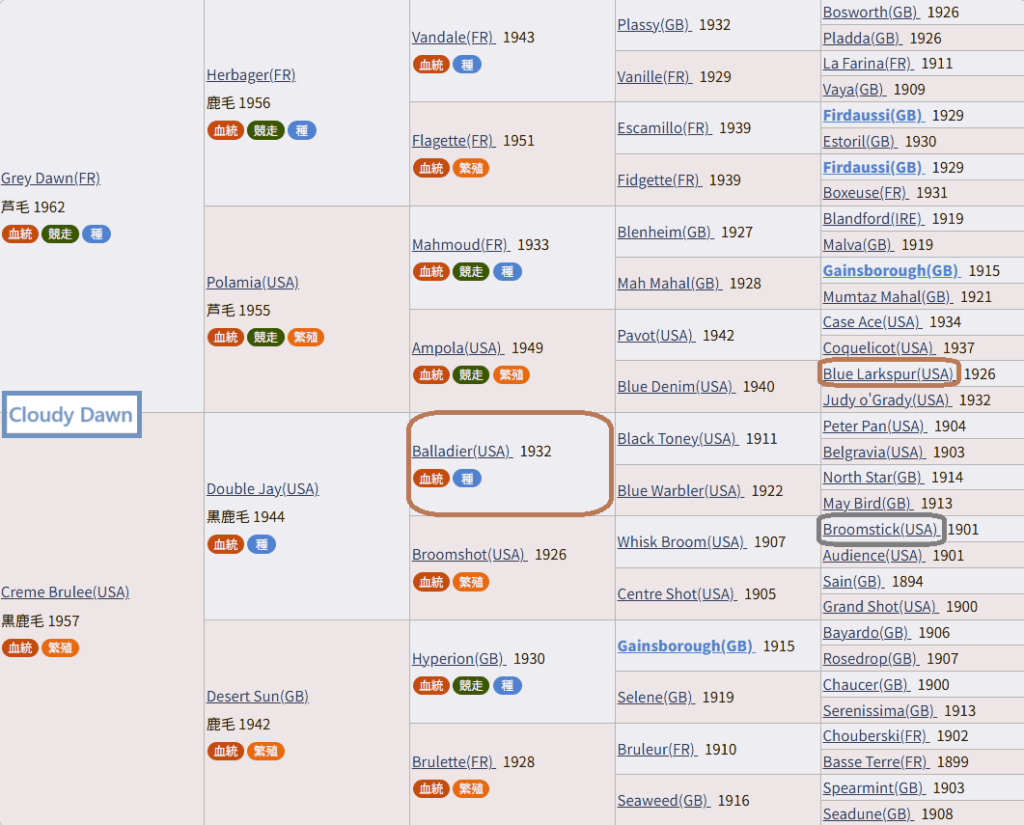The width and height of the screenshot is (1024, 825).
Task: Click the 種 badge under Balladier(USA)
Action: [466, 479]
